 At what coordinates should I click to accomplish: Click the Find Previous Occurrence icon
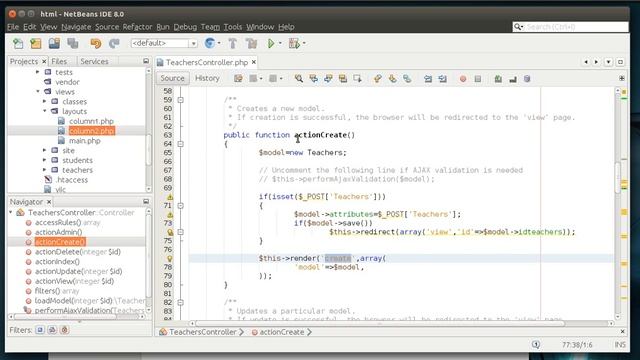pyautogui.click(x=313, y=78)
